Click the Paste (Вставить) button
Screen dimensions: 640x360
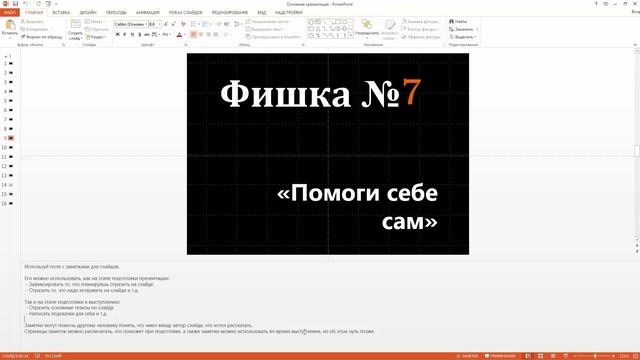(10, 28)
